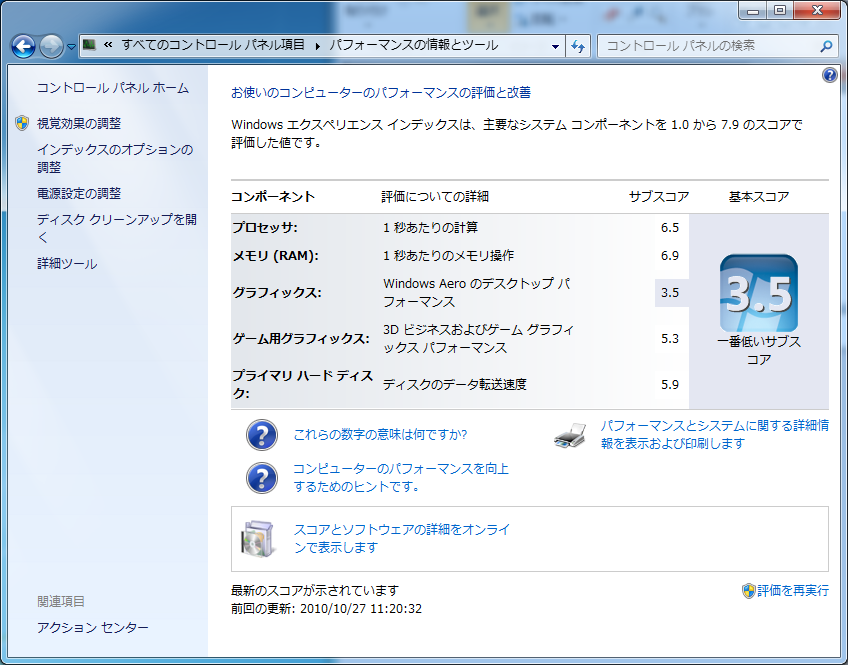The height and width of the screenshot is (665, 848).
Task: Open 詳細ツール from the sidebar
Action: [x=67, y=264]
